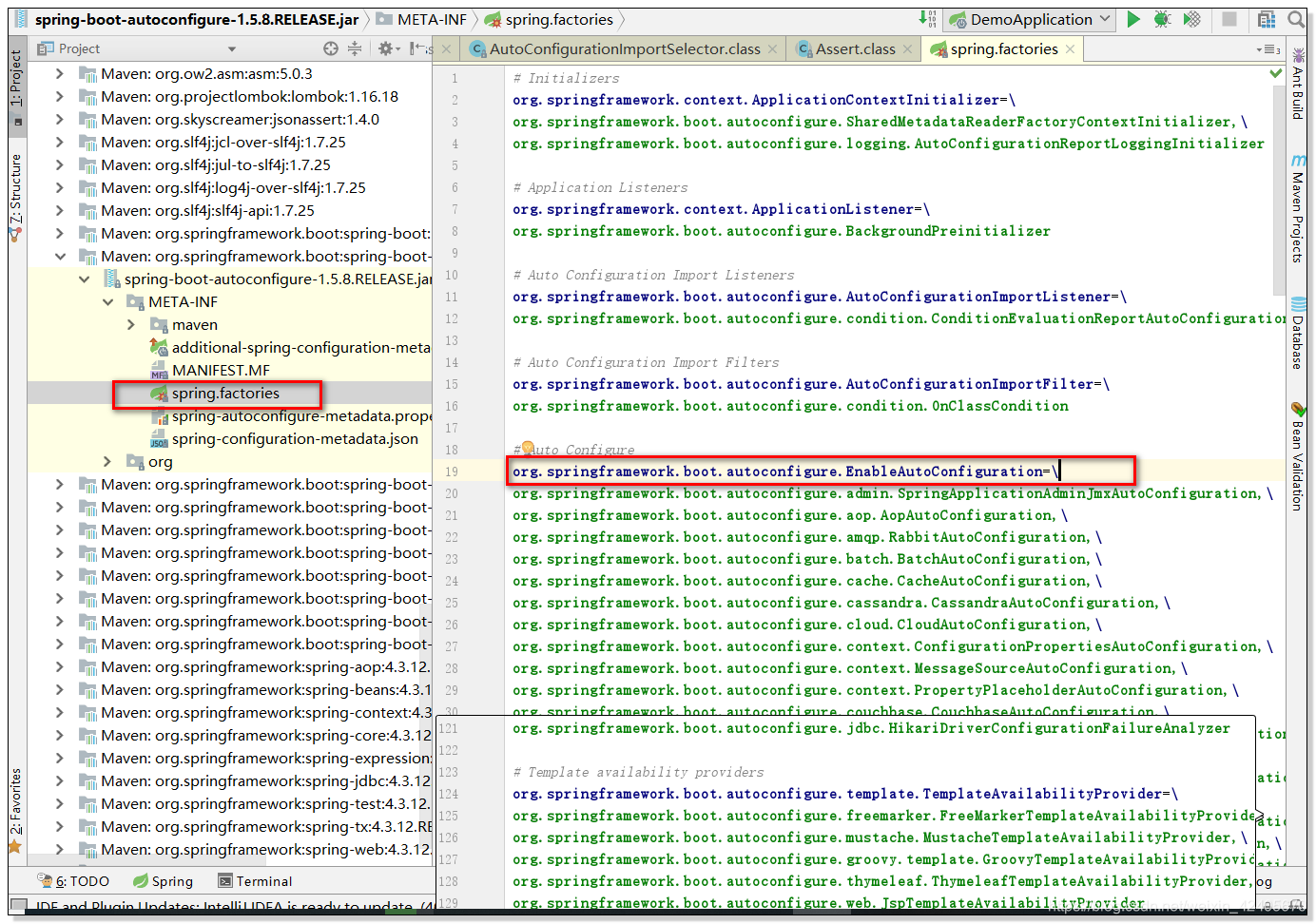The height and width of the screenshot is (924, 1316).
Task: Open the 2: Favorites tool window
Action: pyautogui.click(x=16, y=809)
